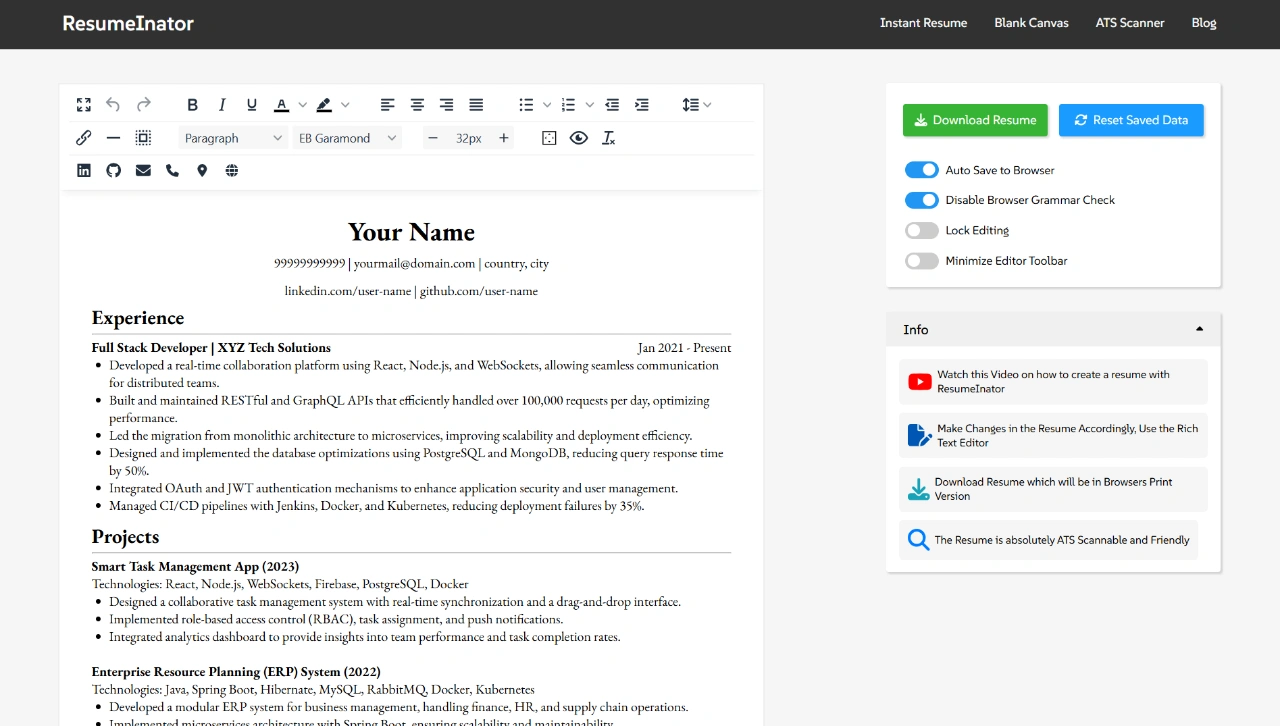Open the line spacing dropdown
Screen dimensions: 1280x726
point(696,105)
